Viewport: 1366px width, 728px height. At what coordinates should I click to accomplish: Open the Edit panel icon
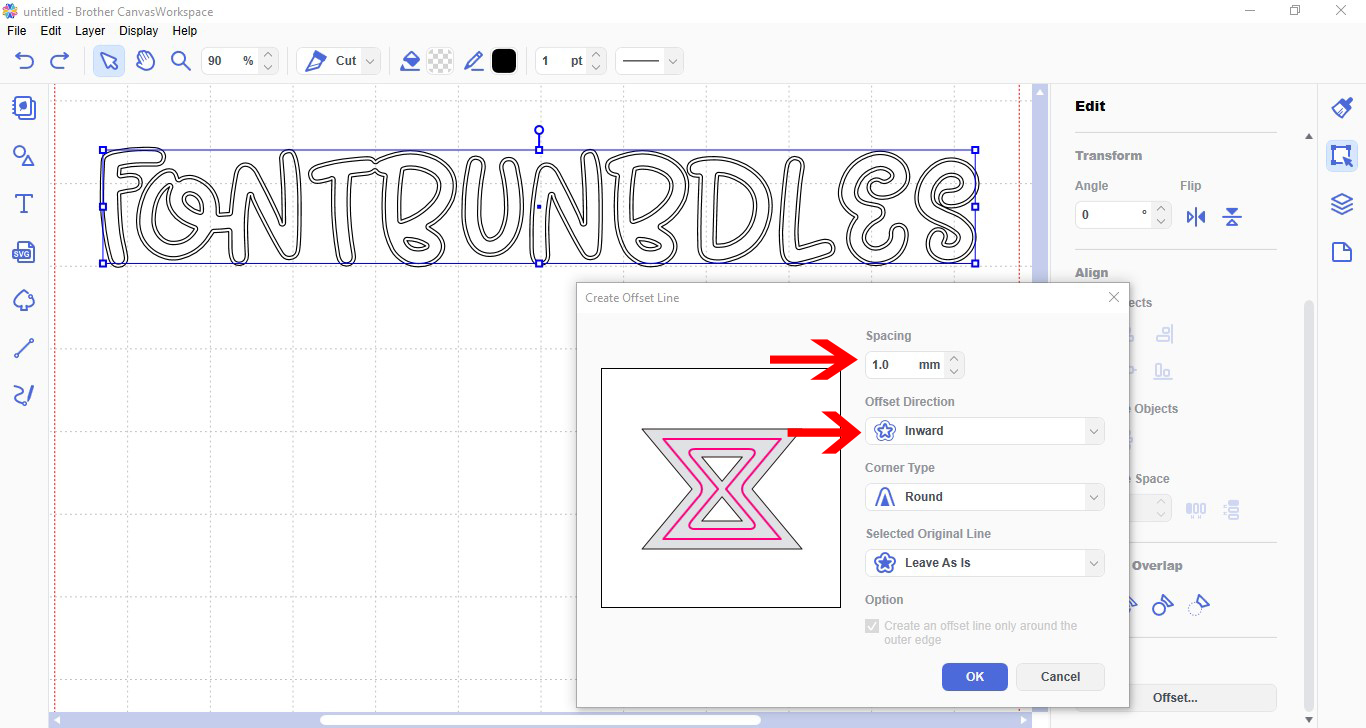coord(1342,156)
